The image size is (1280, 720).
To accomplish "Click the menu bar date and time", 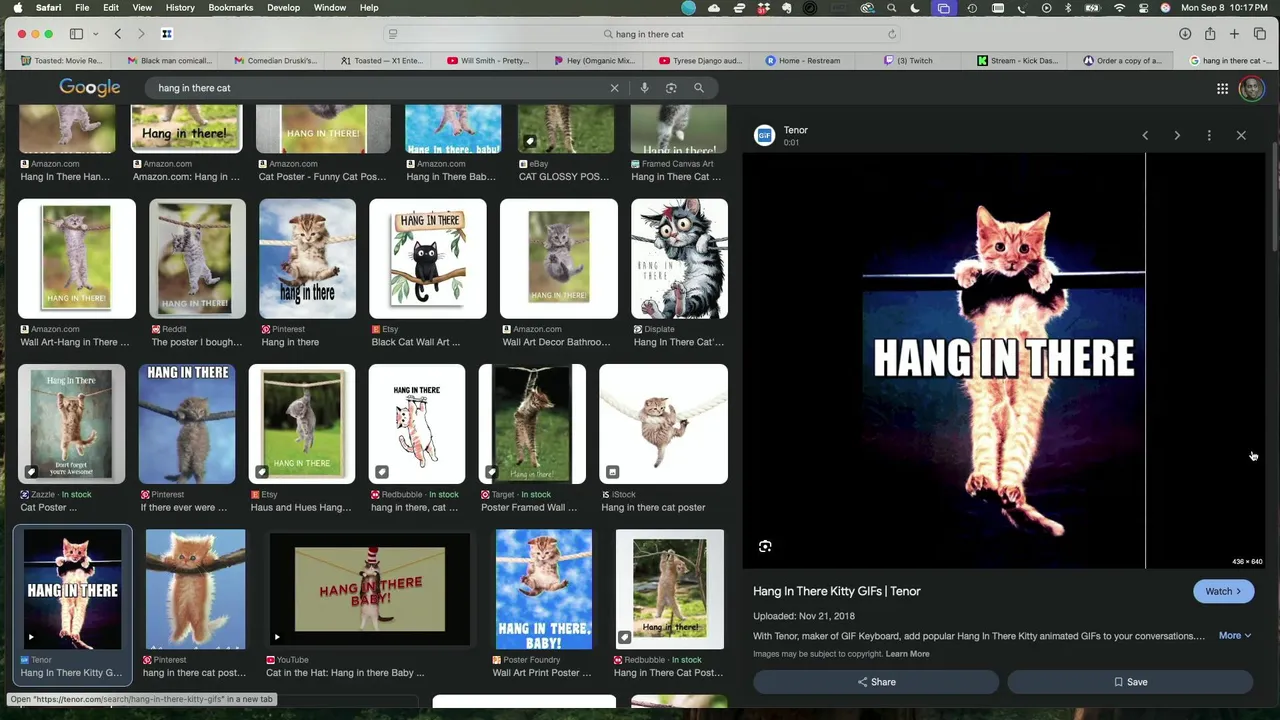I will [x=1224, y=8].
